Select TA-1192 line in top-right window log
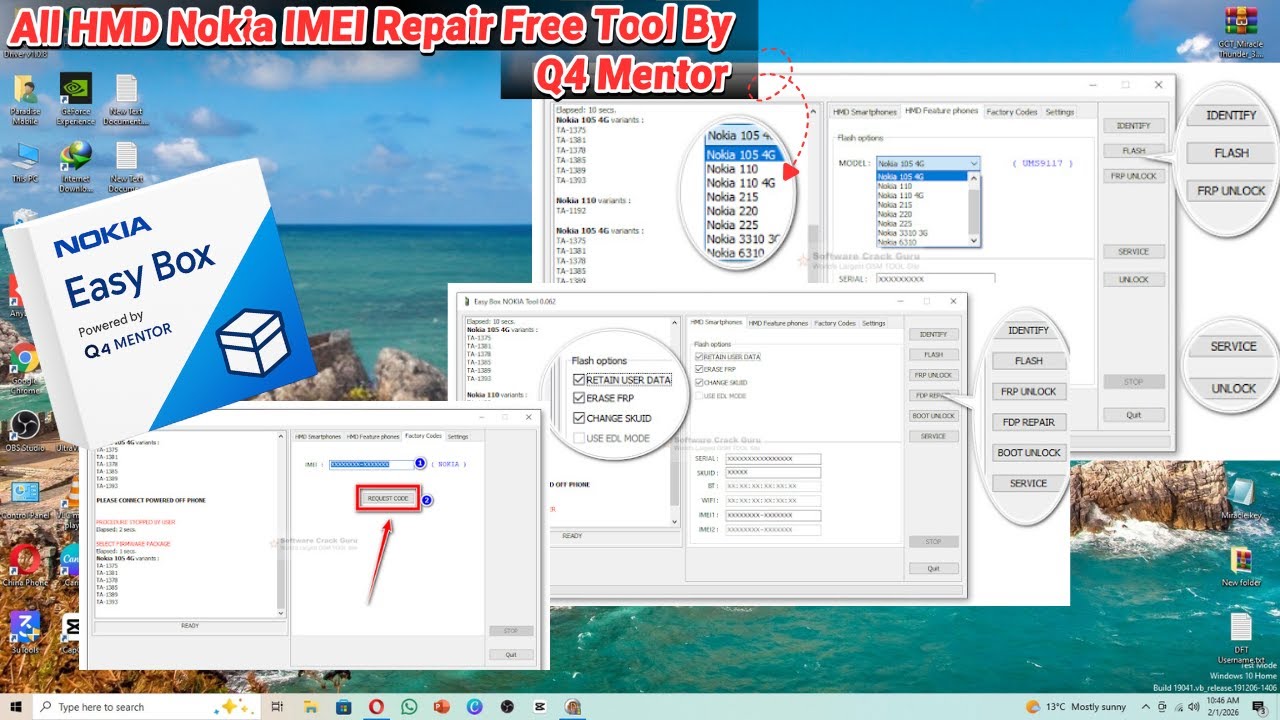This screenshot has height=720, width=1280. click(x=571, y=211)
